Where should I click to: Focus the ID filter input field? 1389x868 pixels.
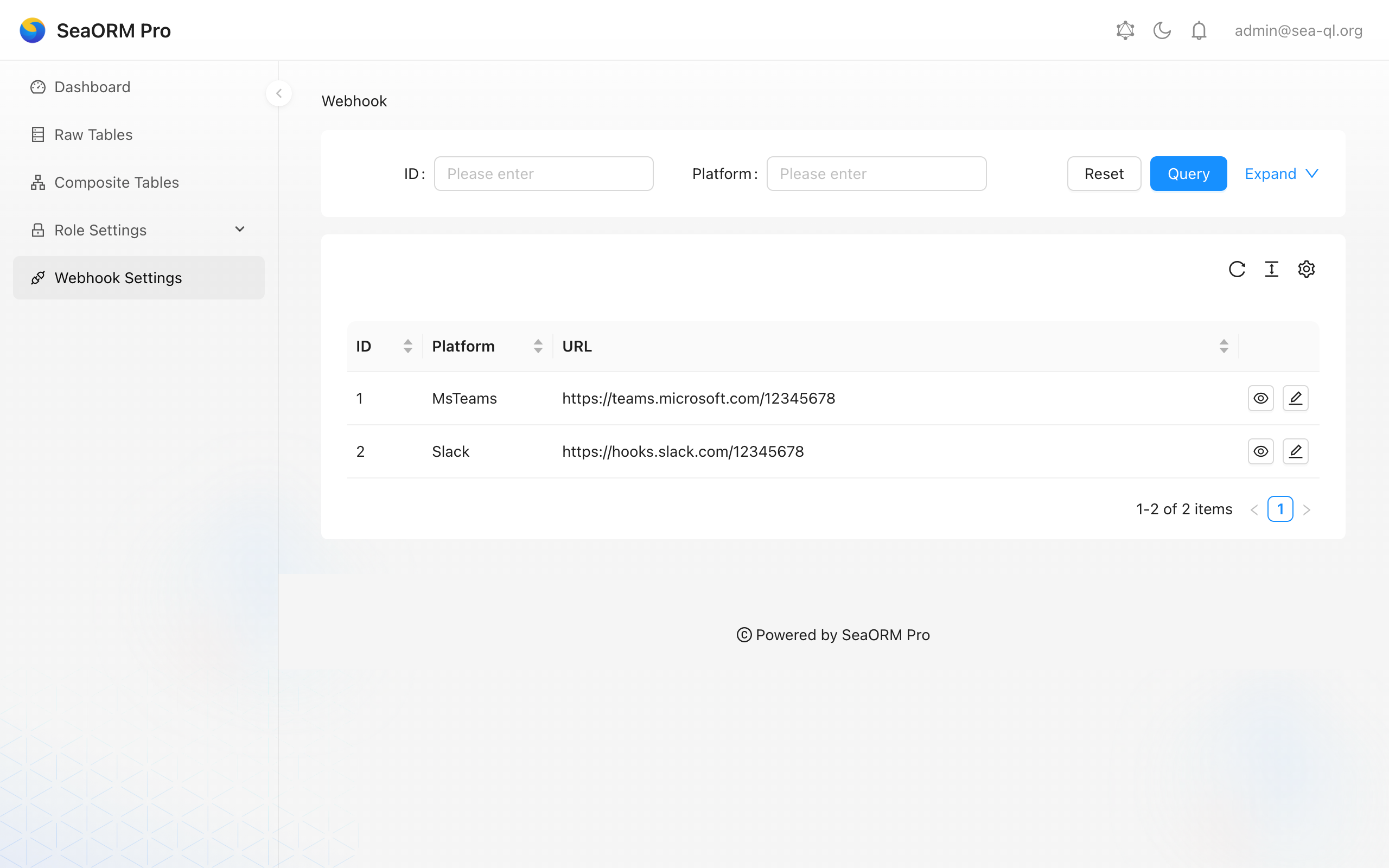[543, 174]
